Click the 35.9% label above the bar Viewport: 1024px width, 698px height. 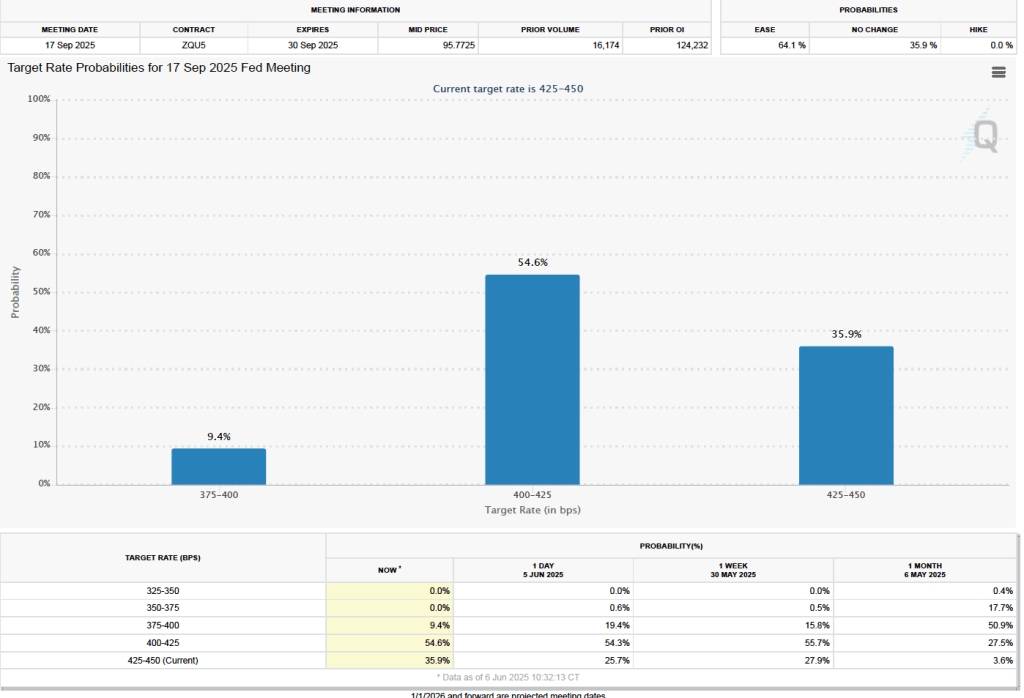point(846,334)
